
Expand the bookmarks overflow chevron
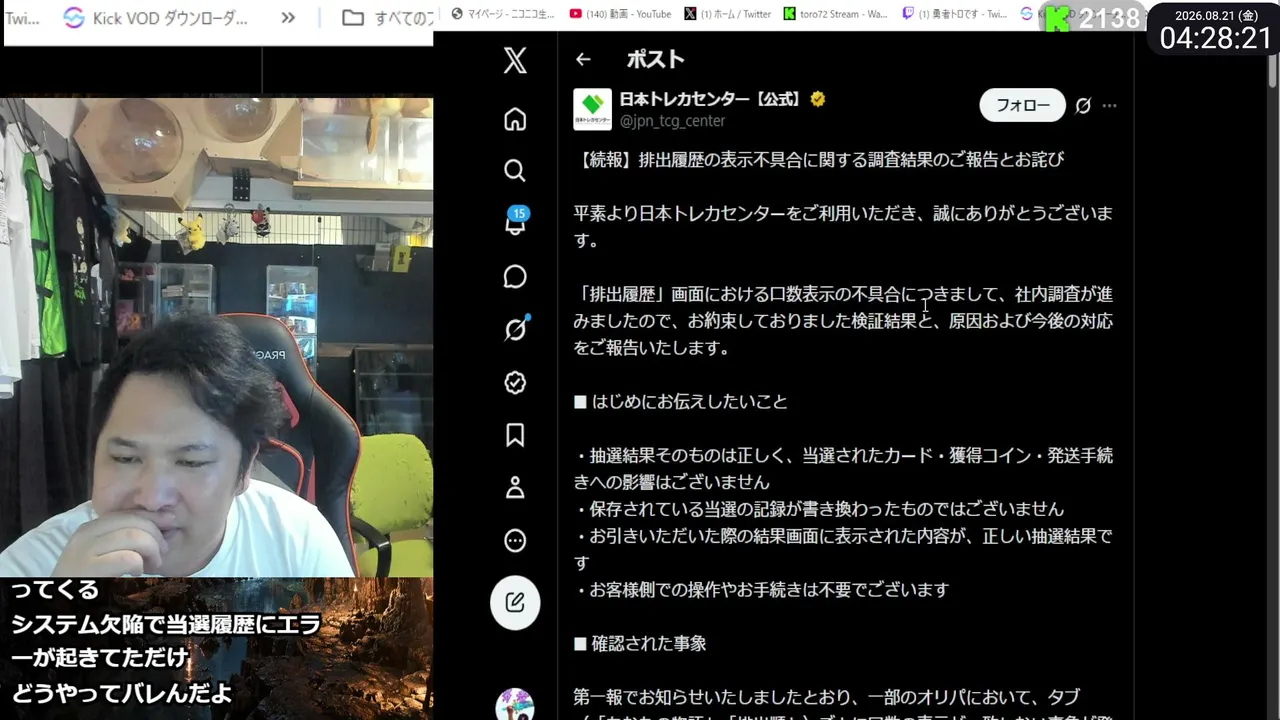(x=288, y=18)
